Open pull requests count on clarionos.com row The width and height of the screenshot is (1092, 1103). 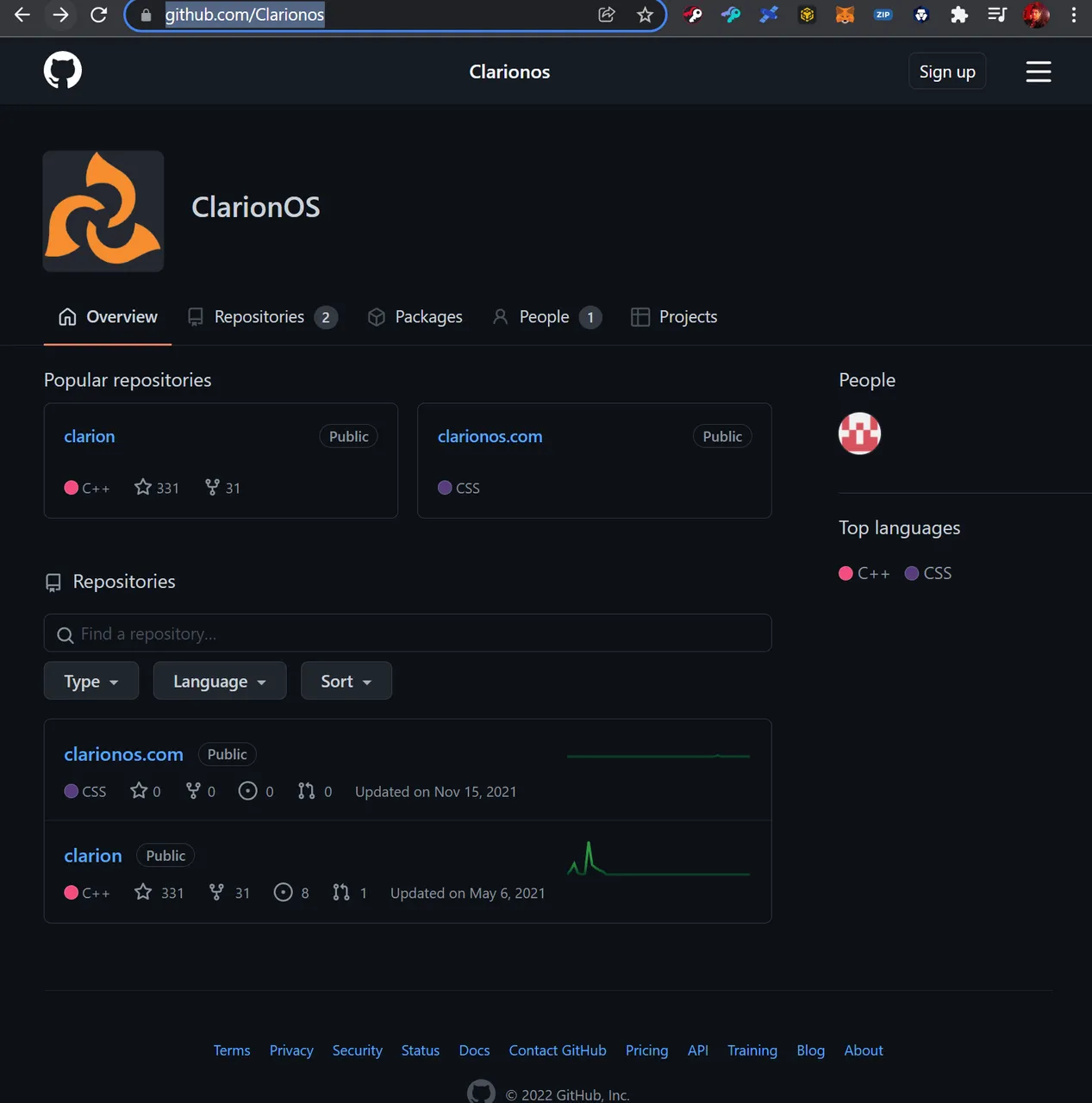click(x=315, y=791)
